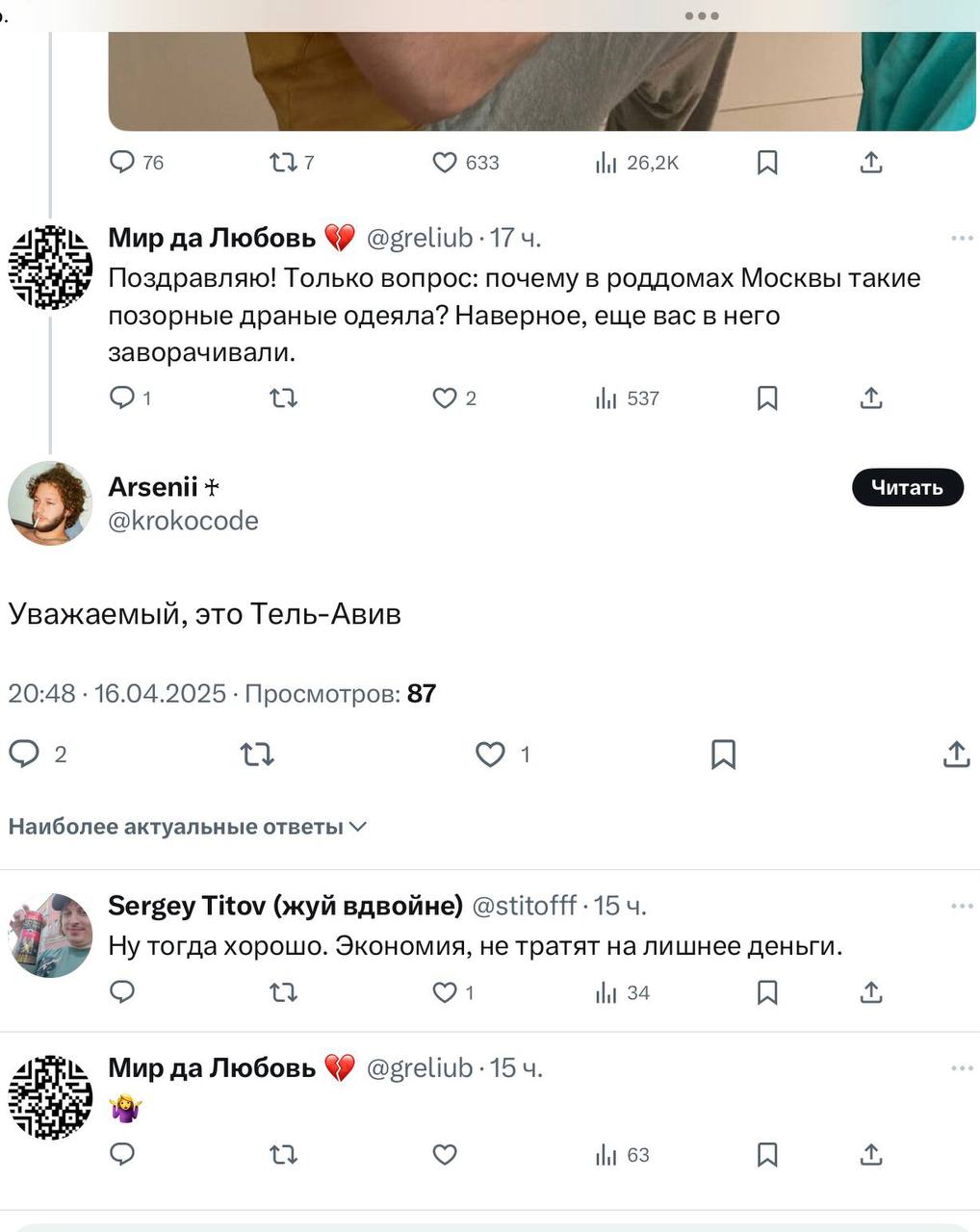Open more options on Sergey Titov's reply

(962, 906)
